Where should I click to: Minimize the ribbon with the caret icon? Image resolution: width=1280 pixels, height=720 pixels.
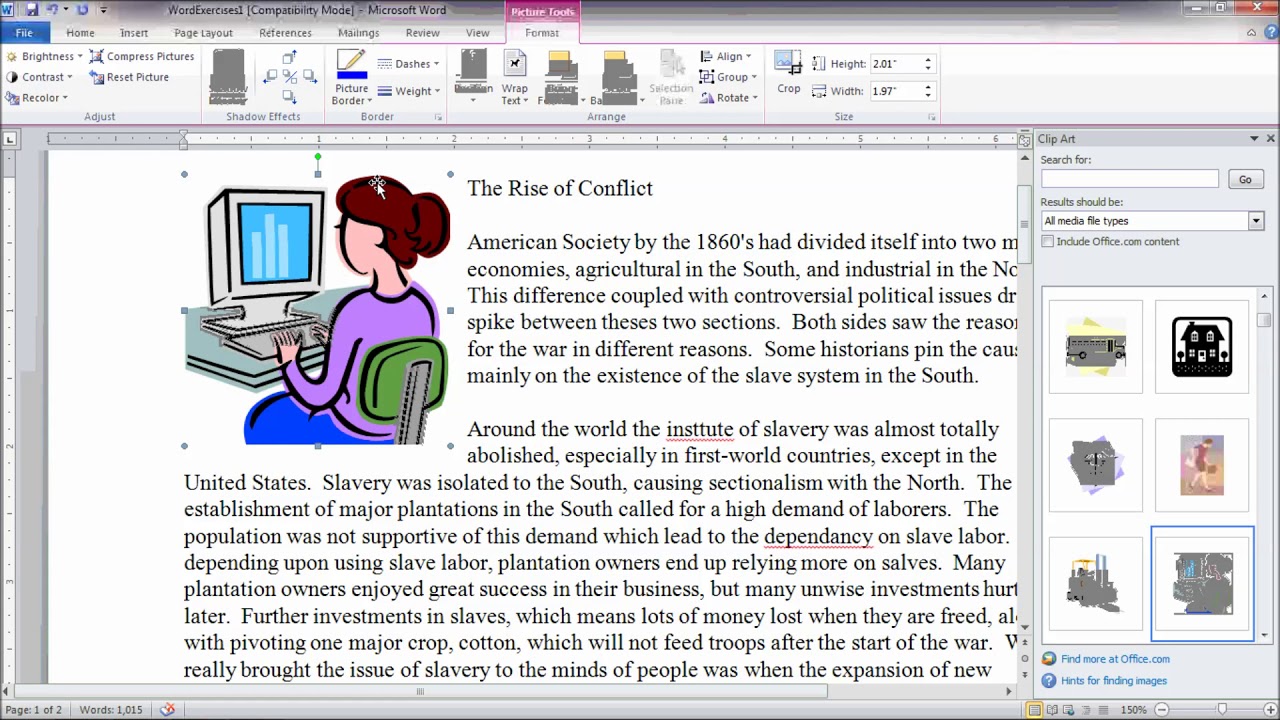click(x=1251, y=33)
